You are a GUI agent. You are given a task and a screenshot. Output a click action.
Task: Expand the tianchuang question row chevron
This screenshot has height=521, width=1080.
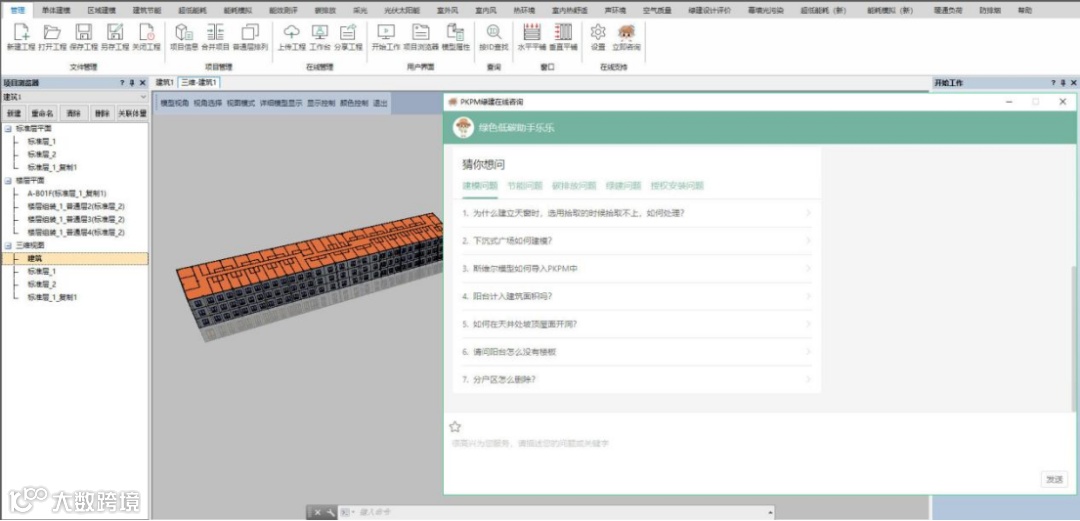click(x=808, y=213)
